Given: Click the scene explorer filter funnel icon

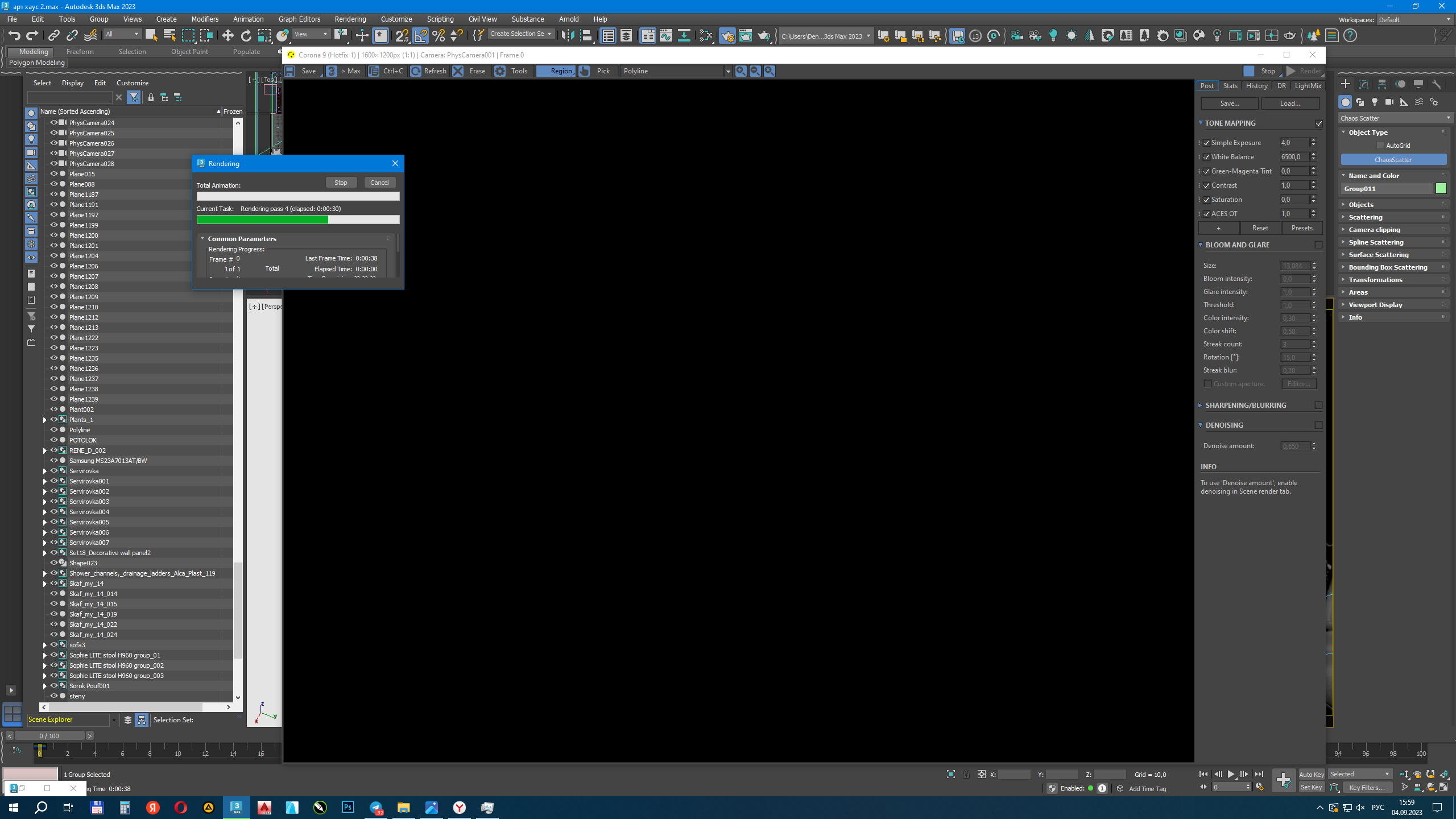Looking at the screenshot, I should [x=134, y=98].
